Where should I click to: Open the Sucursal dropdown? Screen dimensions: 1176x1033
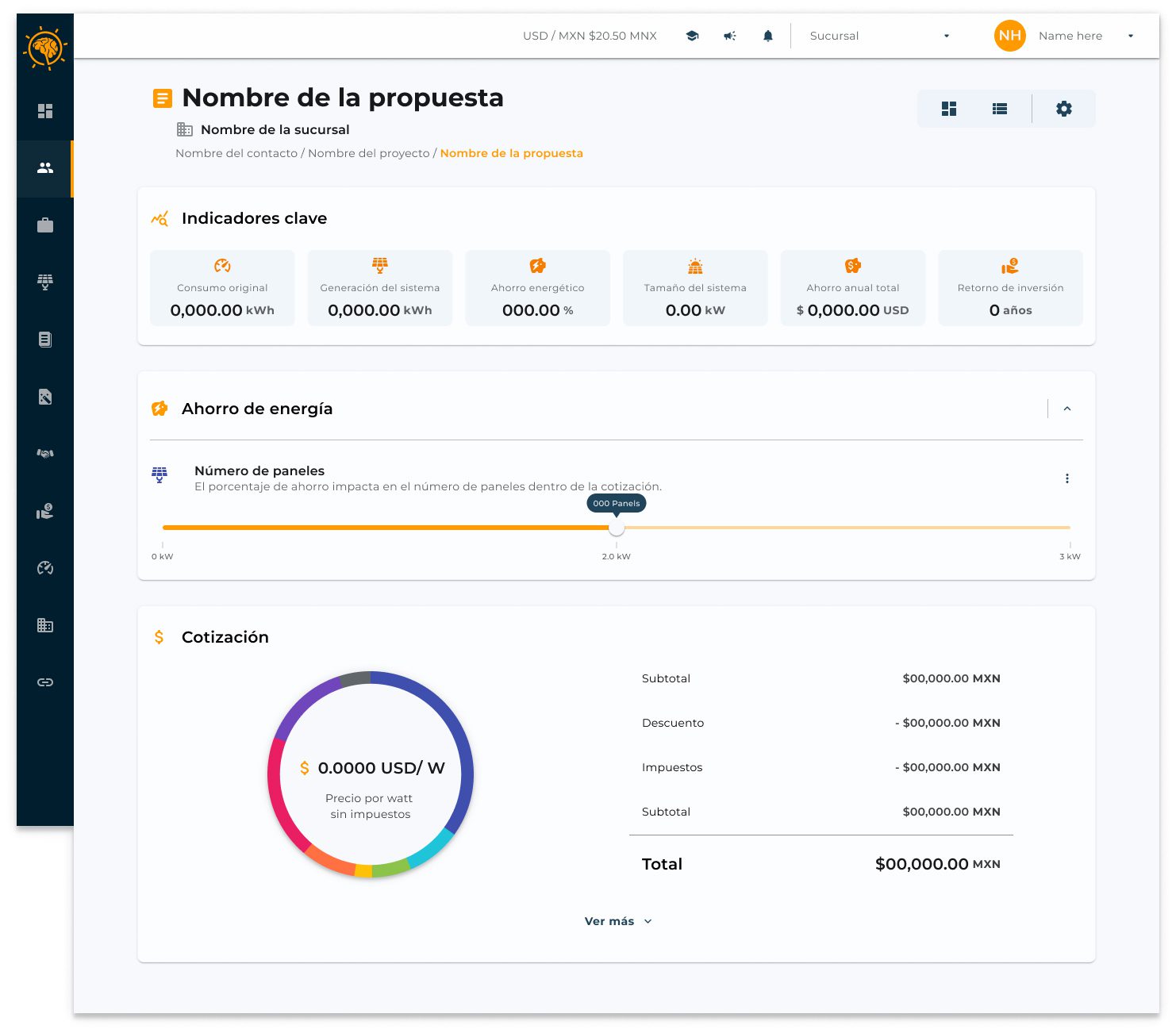pos(879,36)
